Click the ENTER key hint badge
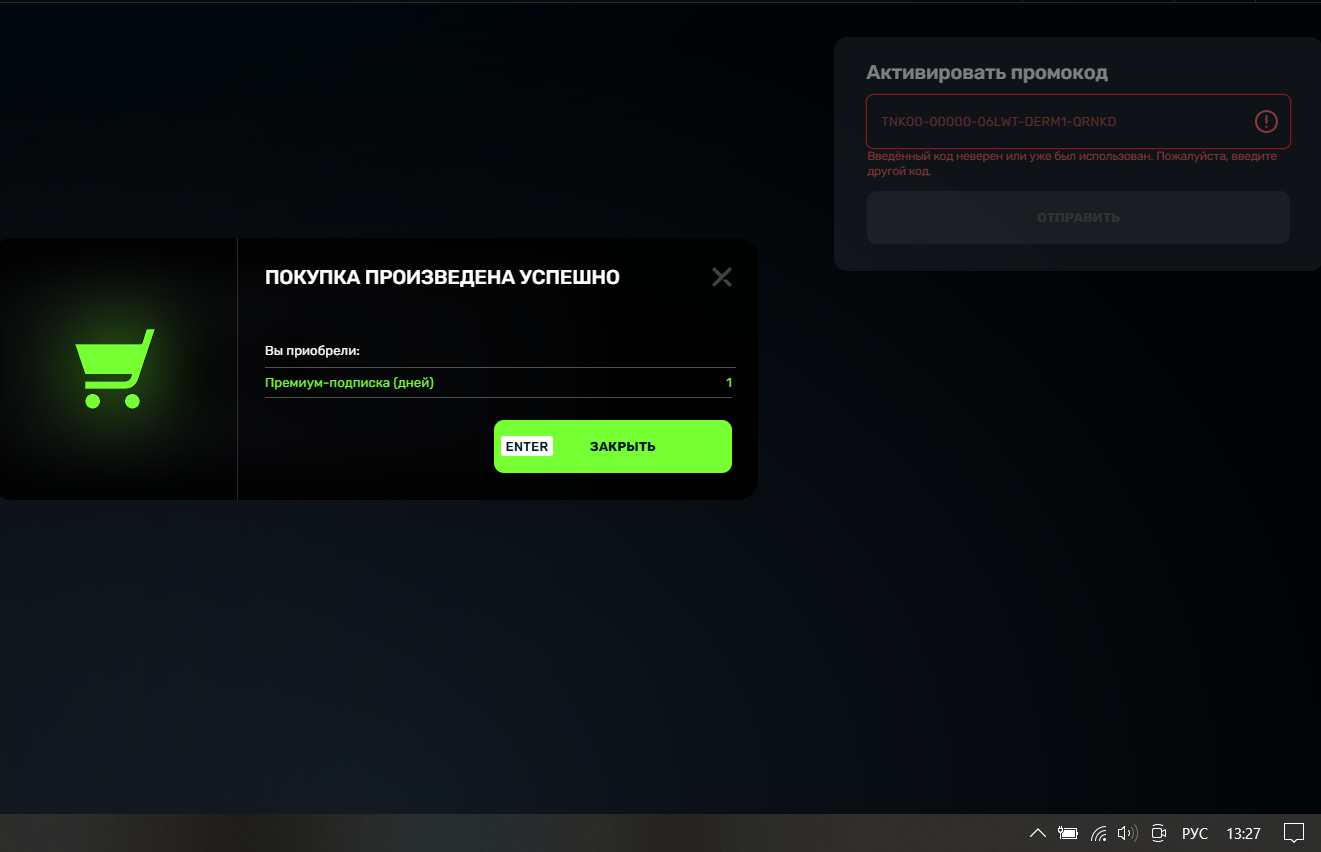The height and width of the screenshot is (852, 1321). coord(527,446)
